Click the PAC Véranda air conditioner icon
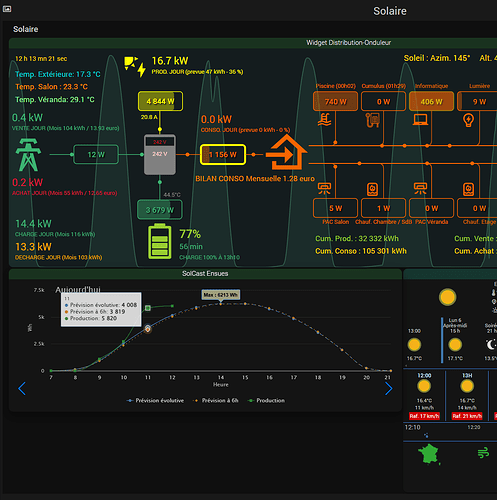Viewport: 497px width, 500px height. point(420,189)
